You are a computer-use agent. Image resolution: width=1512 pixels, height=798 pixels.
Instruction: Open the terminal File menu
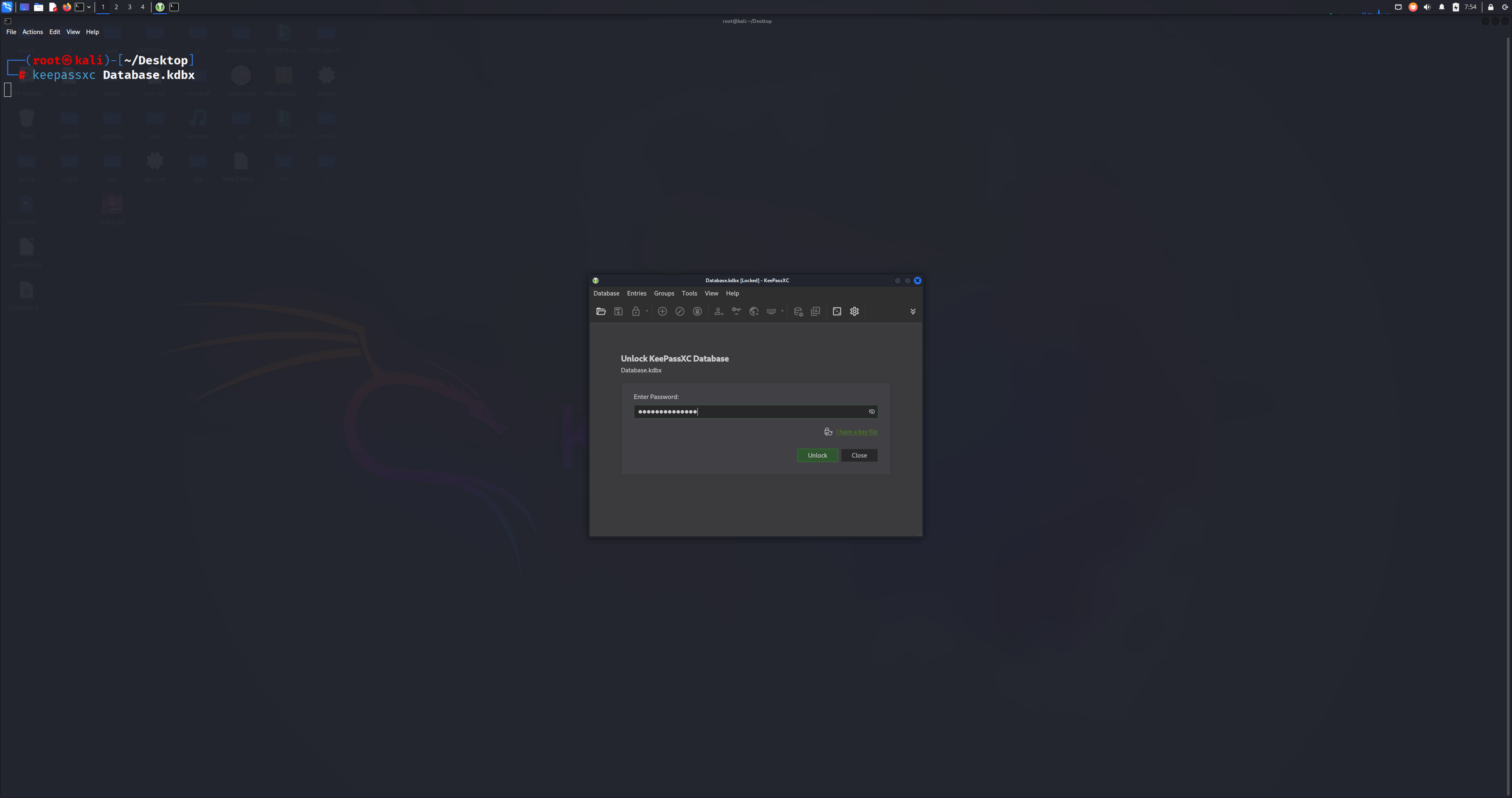click(11, 32)
